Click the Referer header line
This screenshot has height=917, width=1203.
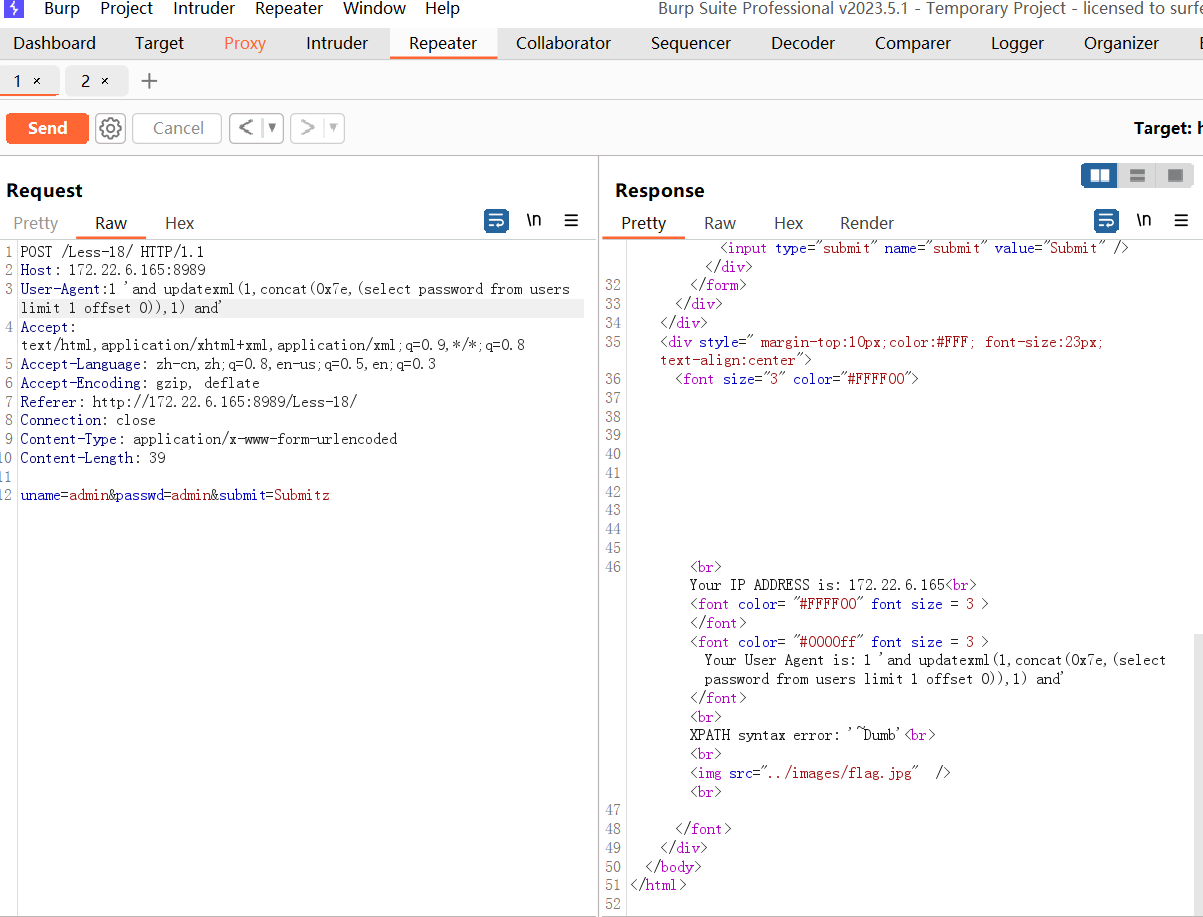coord(189,402)
